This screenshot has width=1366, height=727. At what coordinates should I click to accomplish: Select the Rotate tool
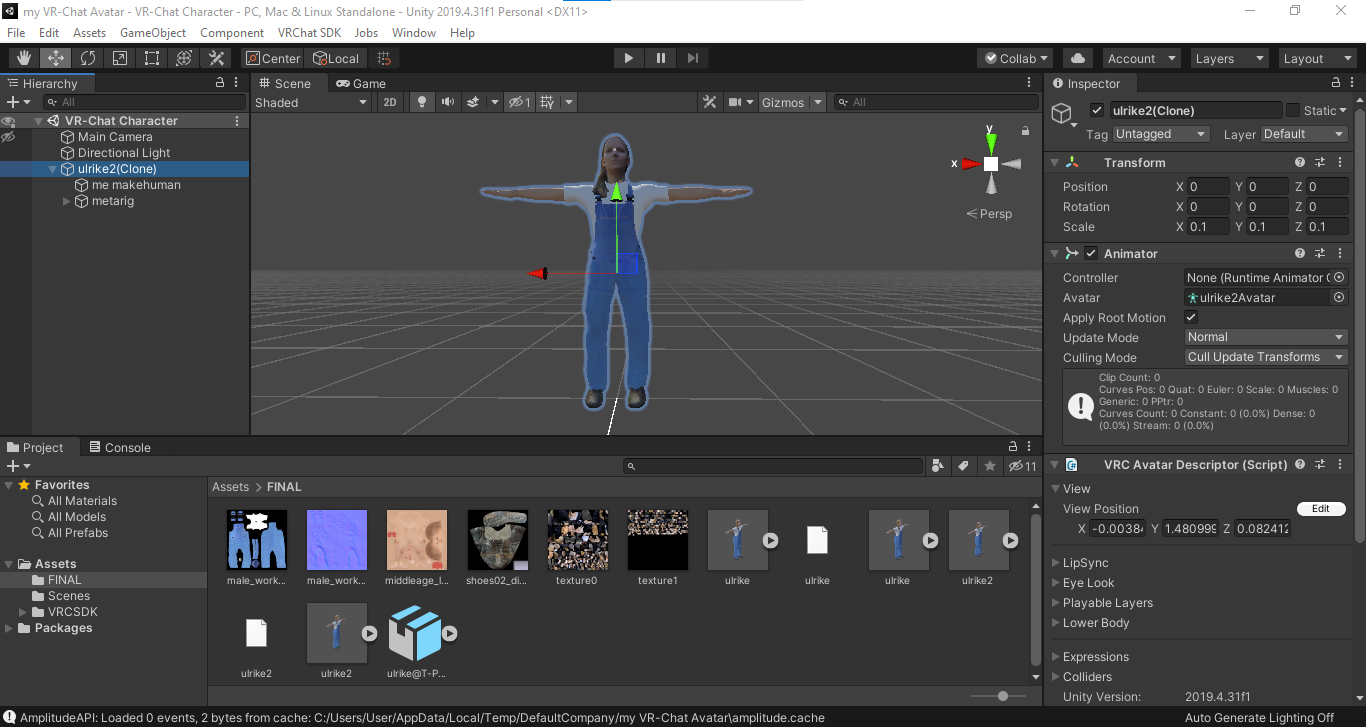click(87, 58)
